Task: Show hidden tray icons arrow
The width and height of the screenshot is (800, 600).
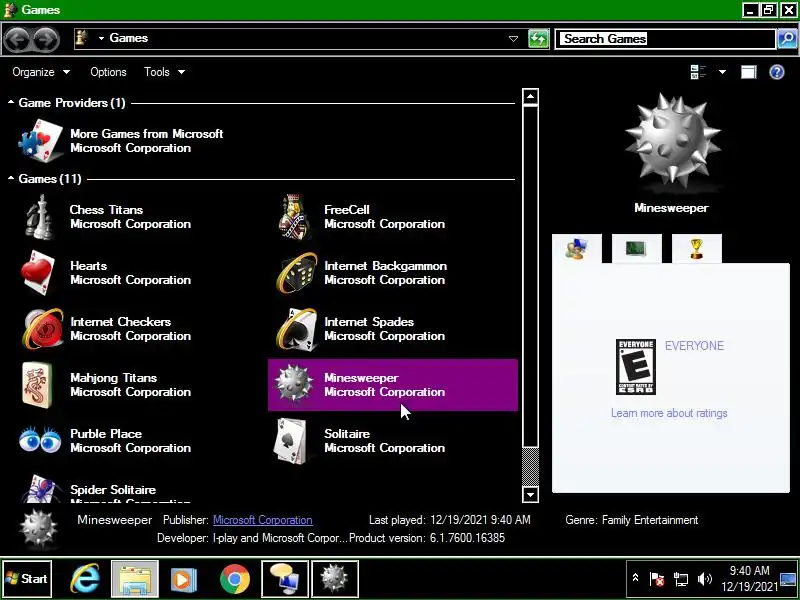Action: [x=635, y=578]
